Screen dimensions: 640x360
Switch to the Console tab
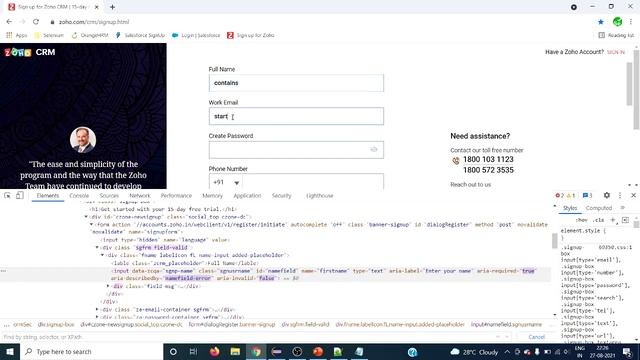pos(79,196)
